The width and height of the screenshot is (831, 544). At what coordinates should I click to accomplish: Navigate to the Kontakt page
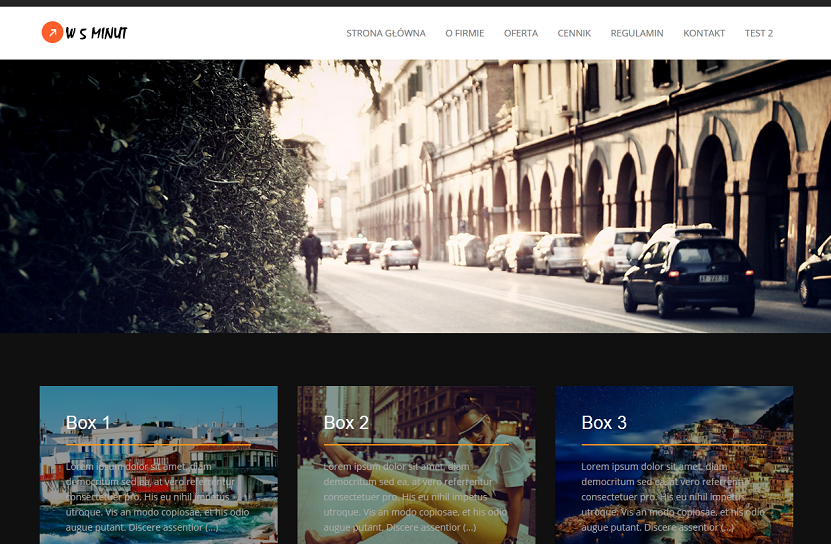point(704,33)
